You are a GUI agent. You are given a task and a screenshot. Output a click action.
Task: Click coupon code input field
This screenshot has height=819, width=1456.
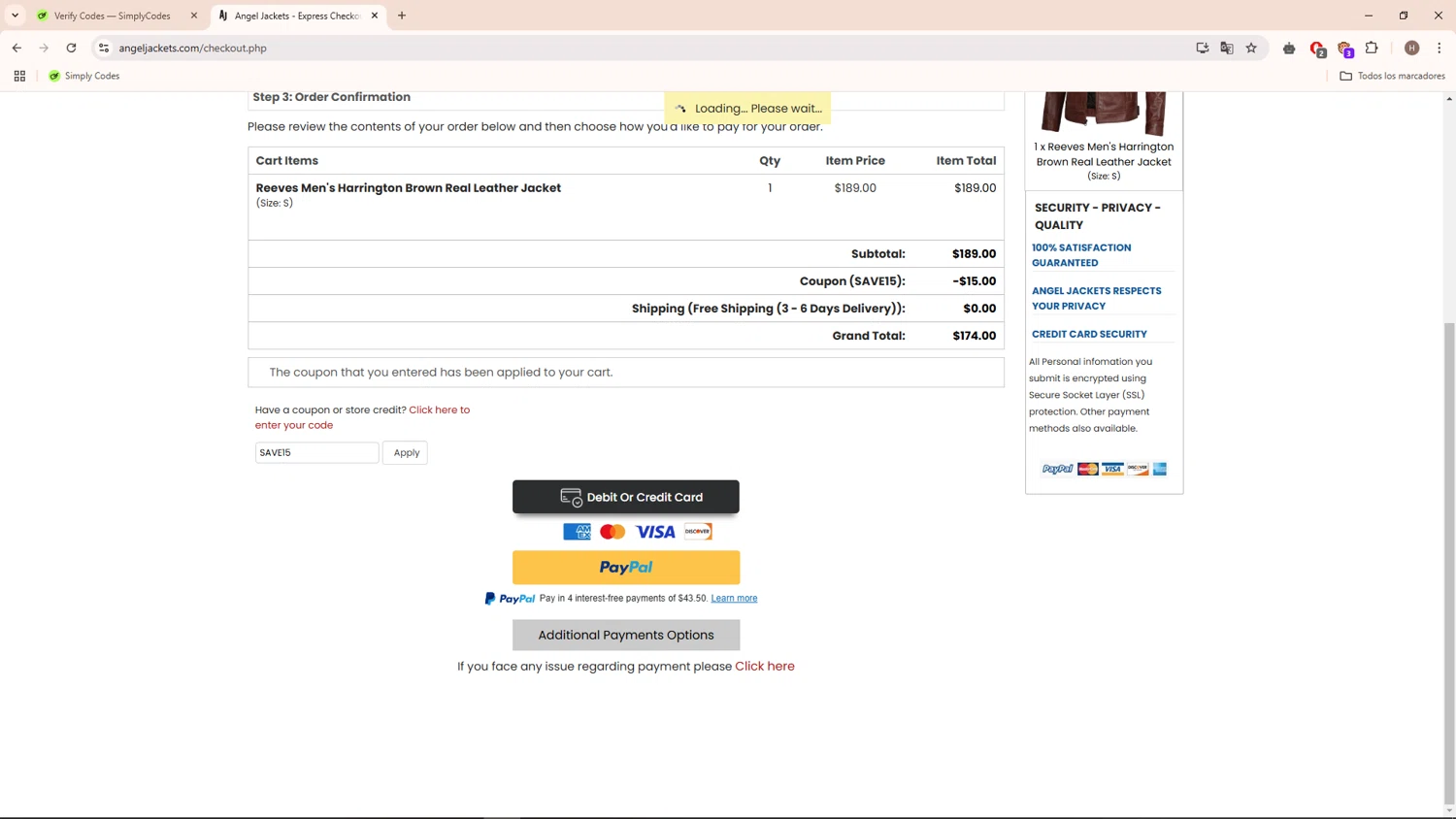[x=316, y=452]
